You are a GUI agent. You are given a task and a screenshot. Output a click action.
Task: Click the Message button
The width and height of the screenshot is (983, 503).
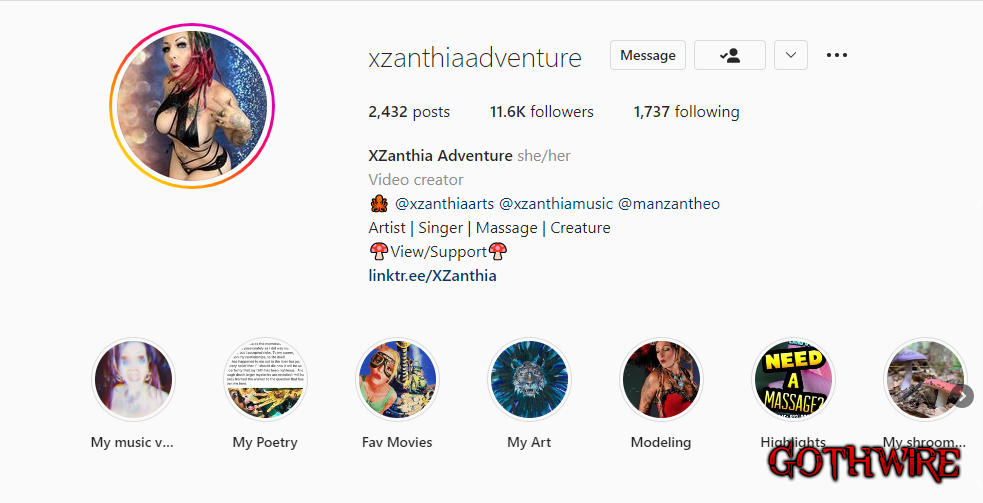click(648, 55)
